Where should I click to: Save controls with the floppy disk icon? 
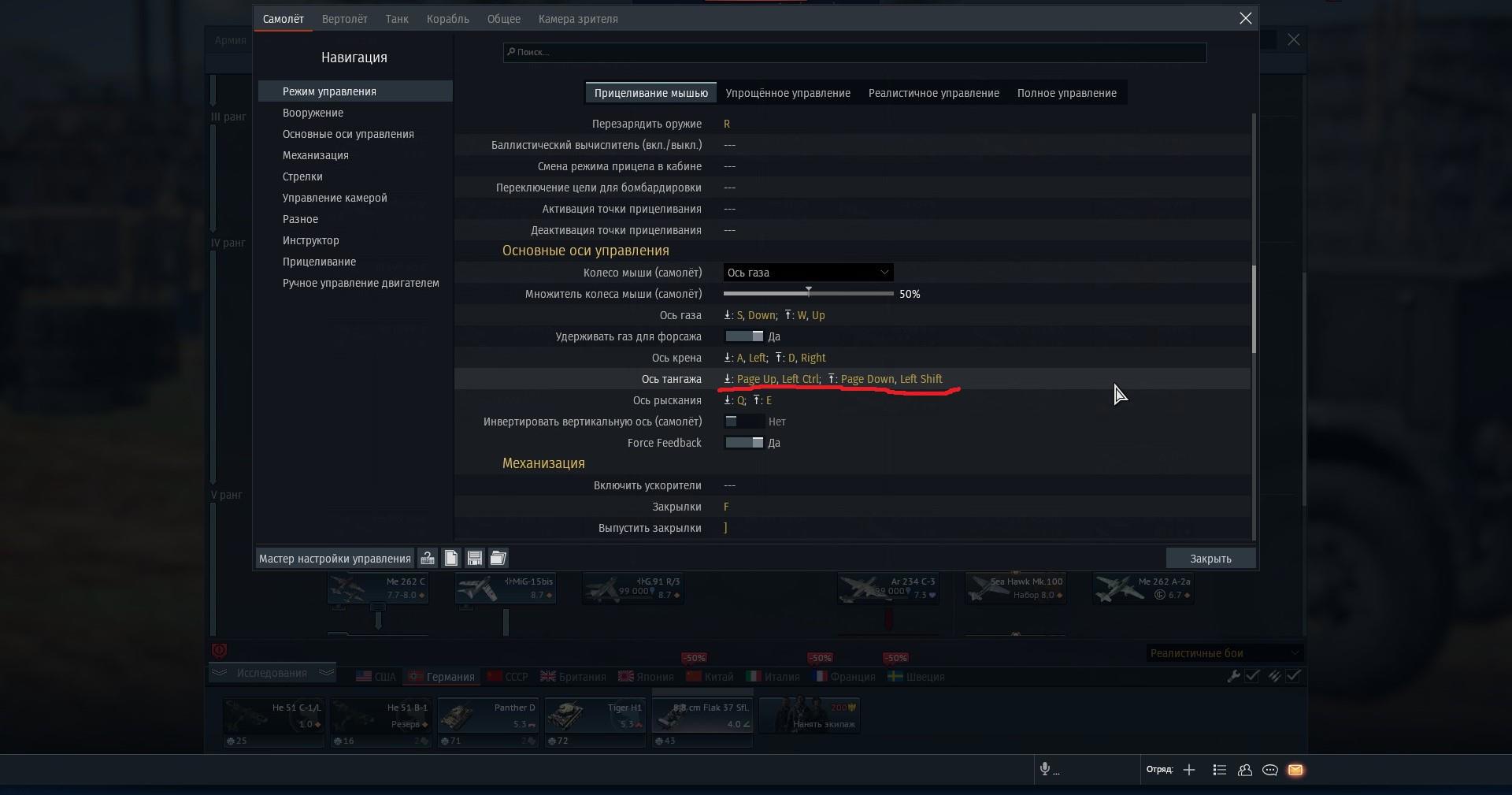click(x=475, y=559)
